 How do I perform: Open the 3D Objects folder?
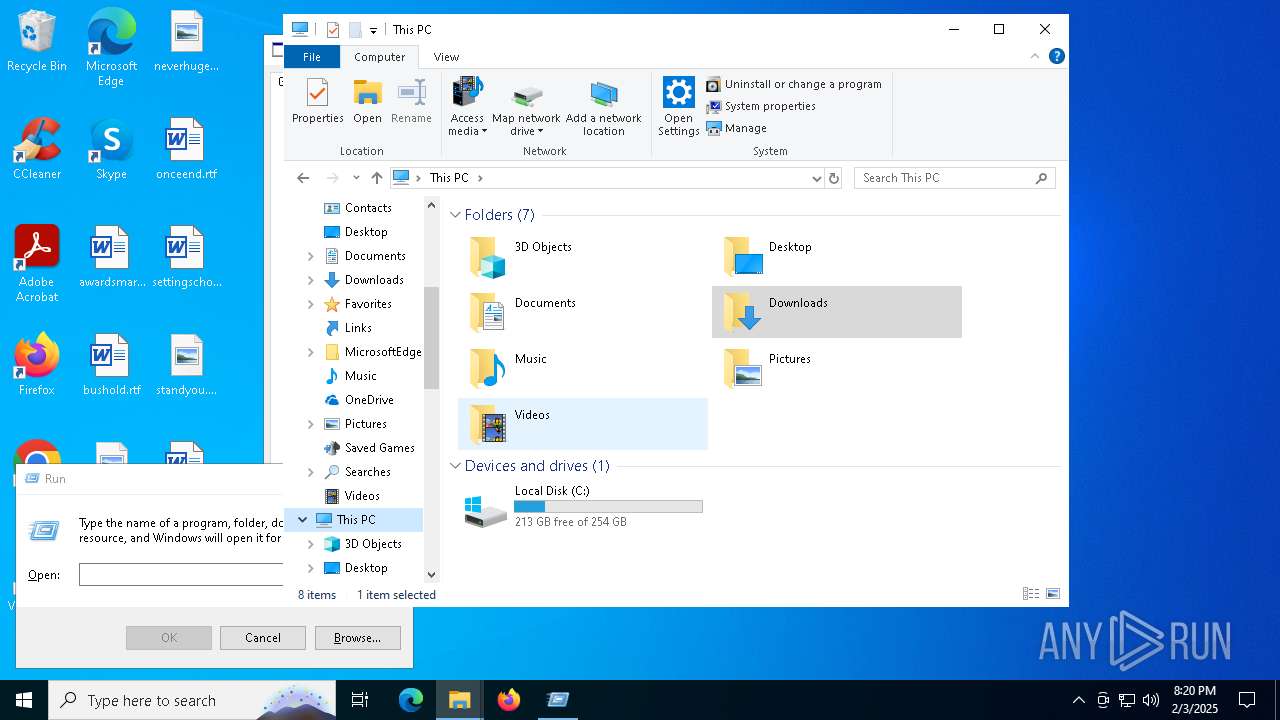tap(582, 256)
